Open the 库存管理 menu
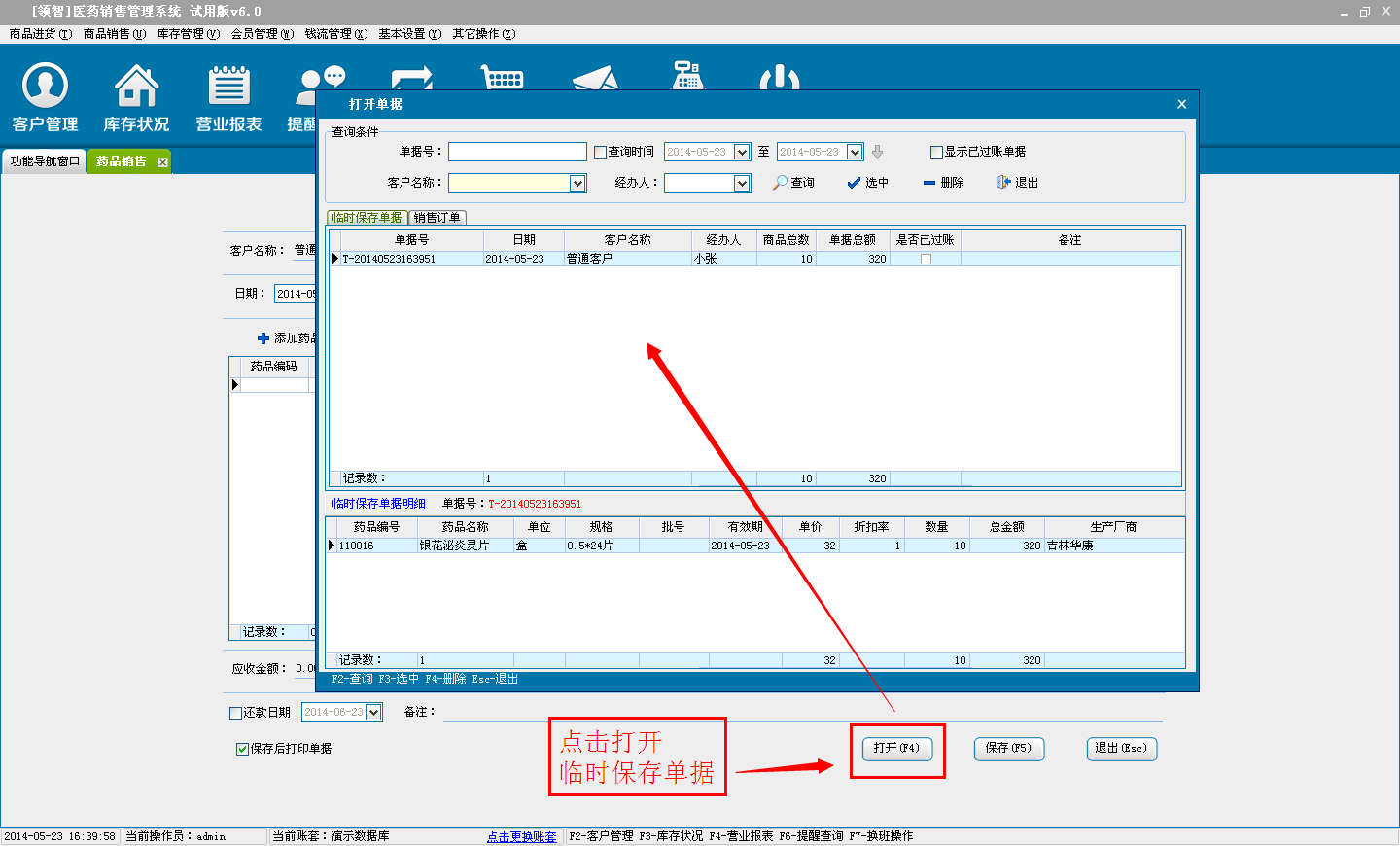 point(188,34)
